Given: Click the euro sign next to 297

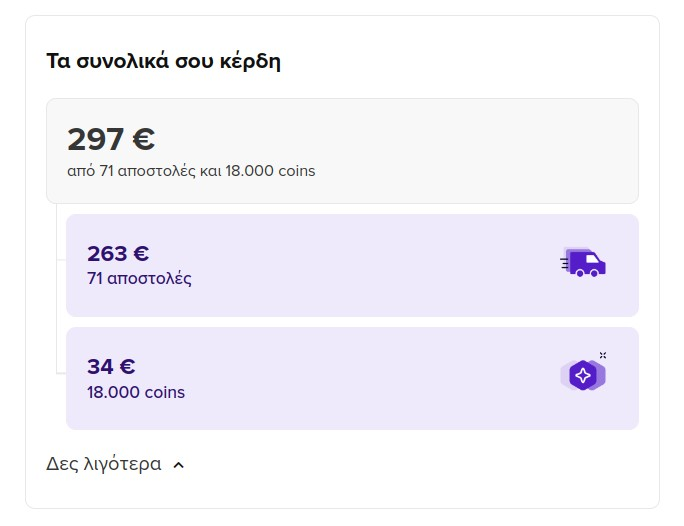Looking at the screenshot, I should pyautogui.click(x=143, y=139).
